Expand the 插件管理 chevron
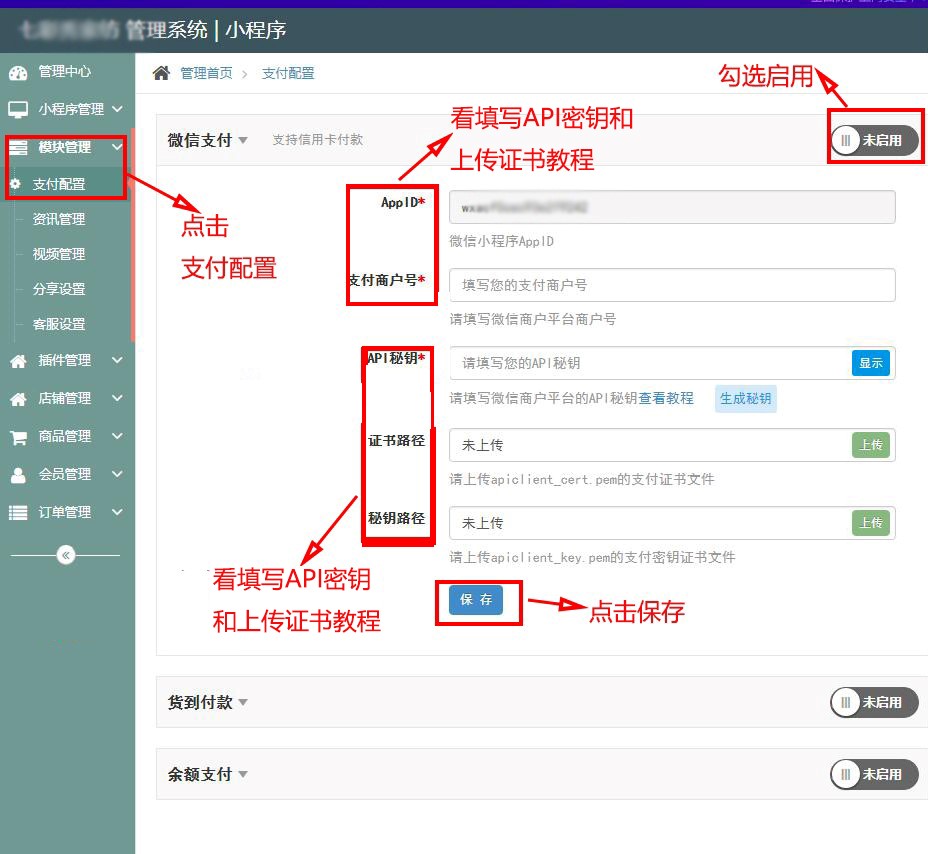The height and width of the screenshot is (854, 928). [x=117, y=360]
